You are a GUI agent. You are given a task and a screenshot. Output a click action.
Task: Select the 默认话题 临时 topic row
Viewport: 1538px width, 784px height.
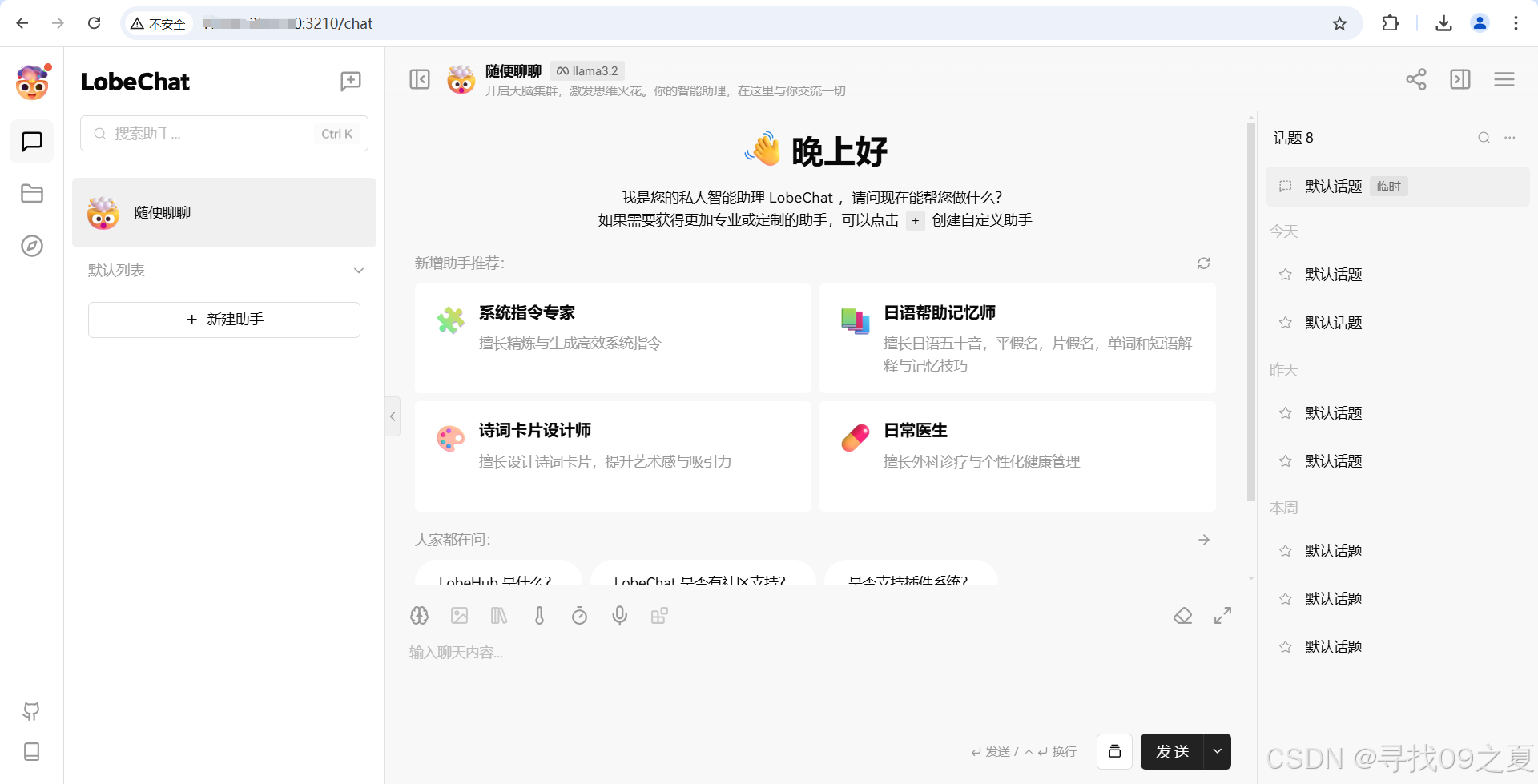click(1397, 187)
